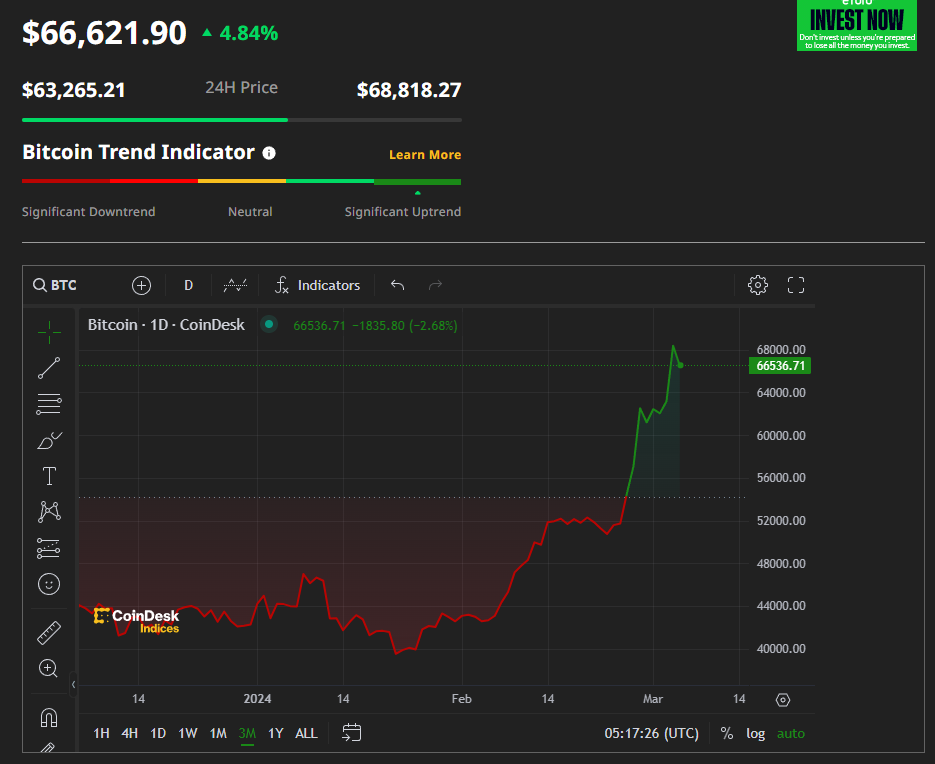Open the XABCD pattern tool
Viewport: 935px width, 764px height.
point(49,512)
